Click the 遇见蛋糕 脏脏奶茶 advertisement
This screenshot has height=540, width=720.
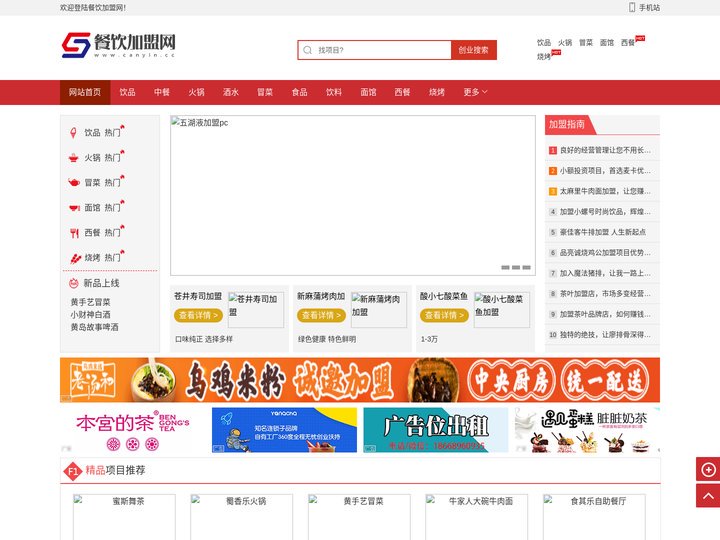tap(587, 430)
